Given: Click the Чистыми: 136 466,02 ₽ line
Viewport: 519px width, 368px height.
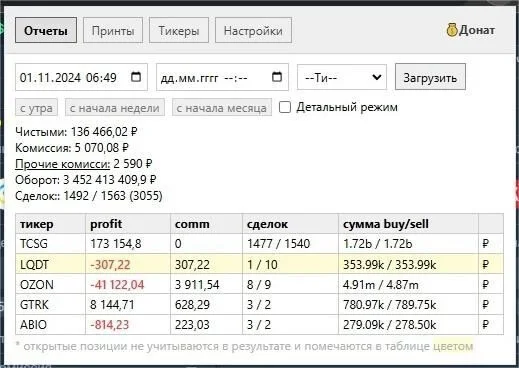Looking at the screenshot, I should pyautogui.click(x=76, y=132).
